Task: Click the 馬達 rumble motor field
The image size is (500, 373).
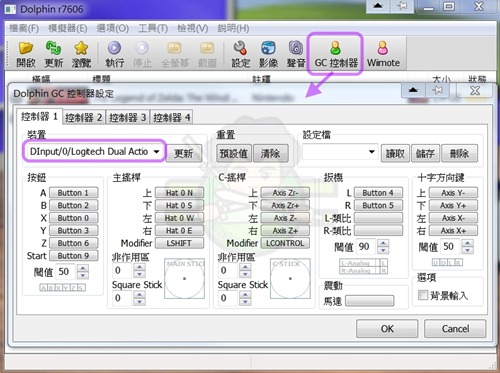Action: [x=370, y=301]
